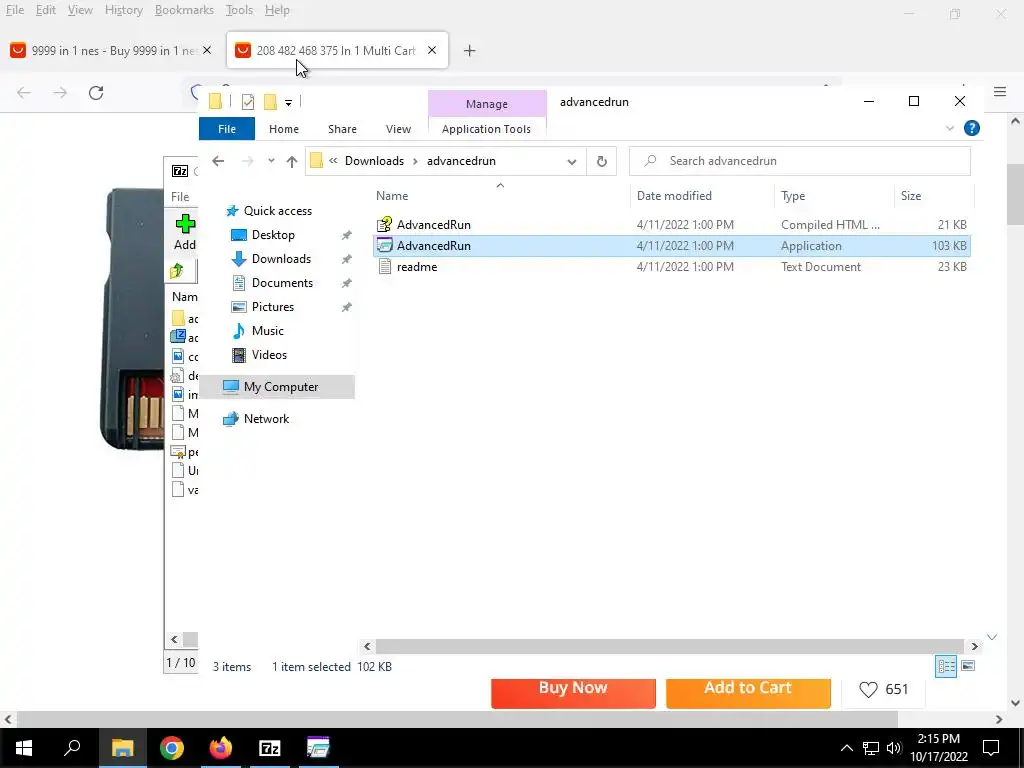Click Downloads in the address breadcrumb

(374, 161)
